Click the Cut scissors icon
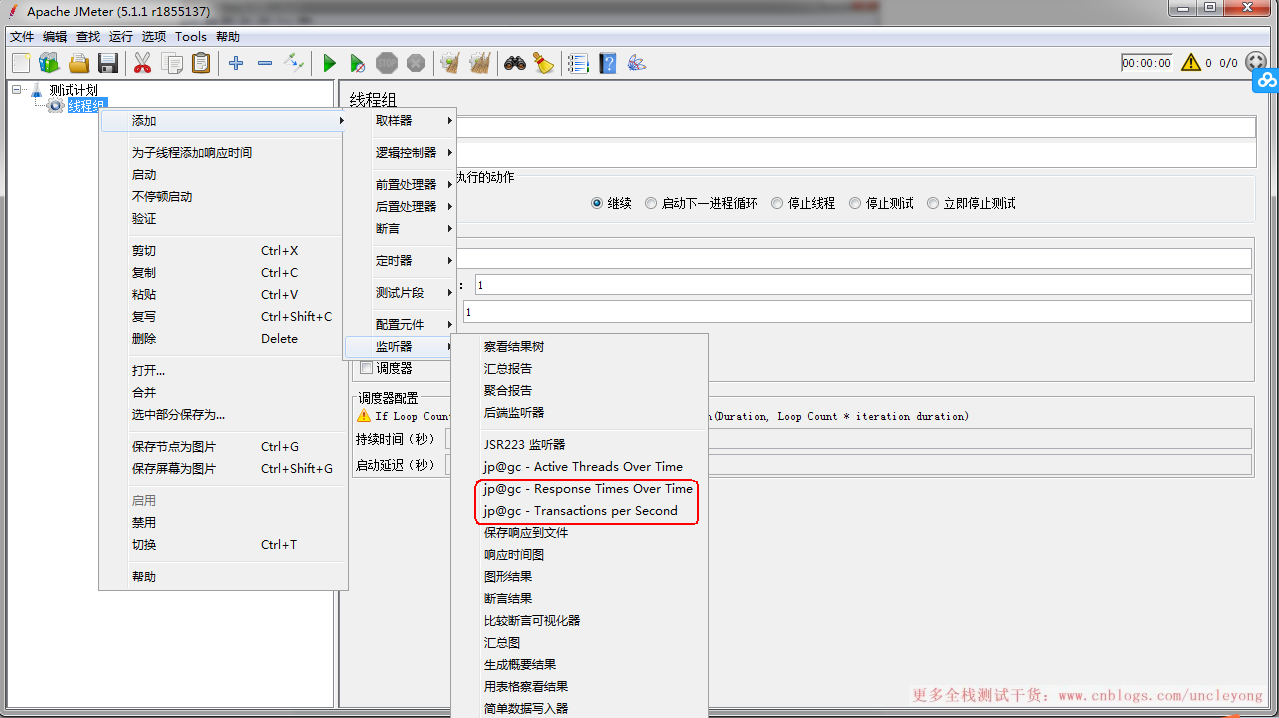 coord(142,63)
